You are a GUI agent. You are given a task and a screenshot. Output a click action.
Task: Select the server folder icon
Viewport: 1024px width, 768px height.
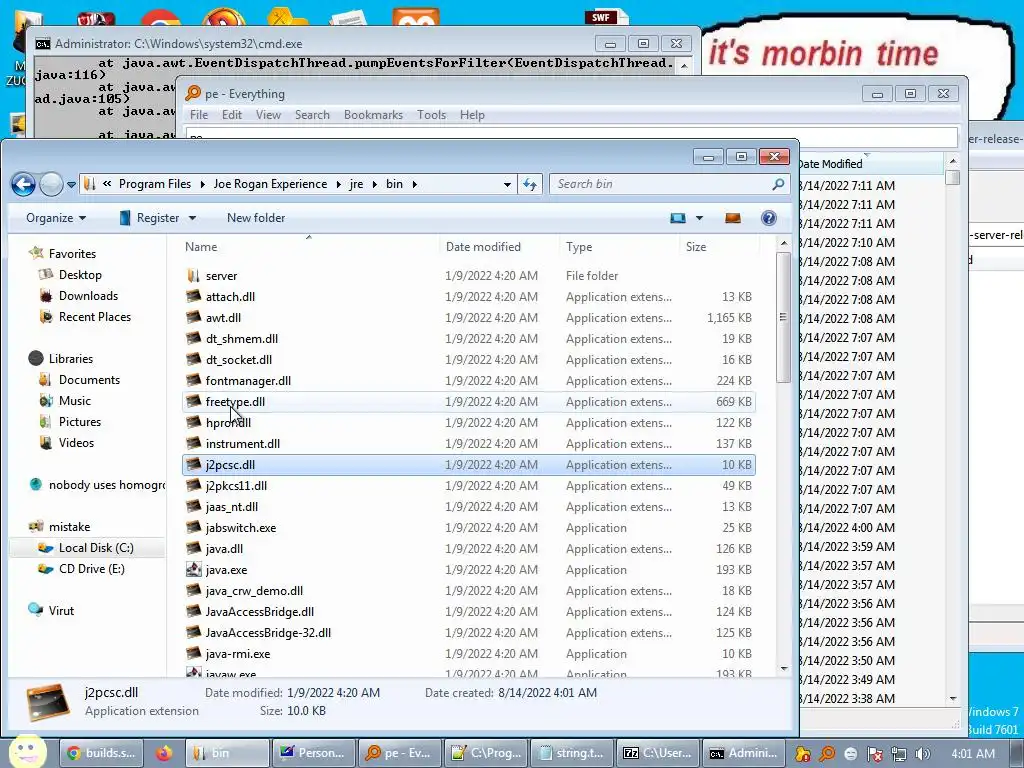click(193, 276)
